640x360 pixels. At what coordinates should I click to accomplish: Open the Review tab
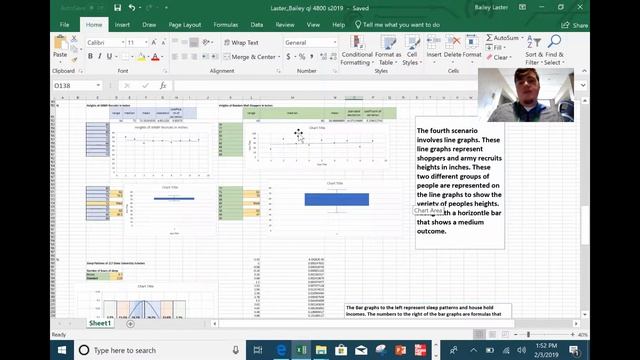click(284, 24)
